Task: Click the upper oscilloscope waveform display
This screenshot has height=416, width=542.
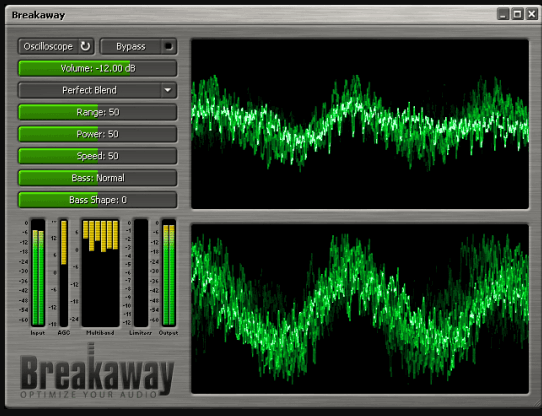Action: 360,124
